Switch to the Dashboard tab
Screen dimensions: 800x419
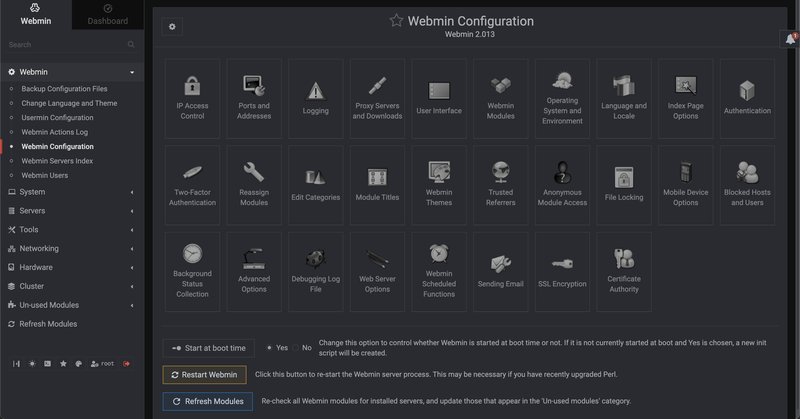point(107,19)
